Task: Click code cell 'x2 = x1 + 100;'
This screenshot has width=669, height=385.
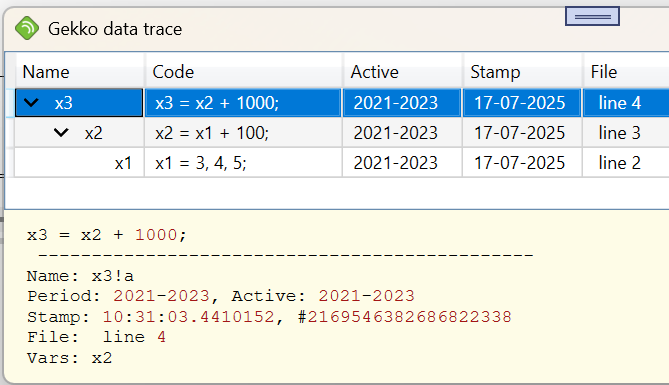Action: (x=243, y=133)
